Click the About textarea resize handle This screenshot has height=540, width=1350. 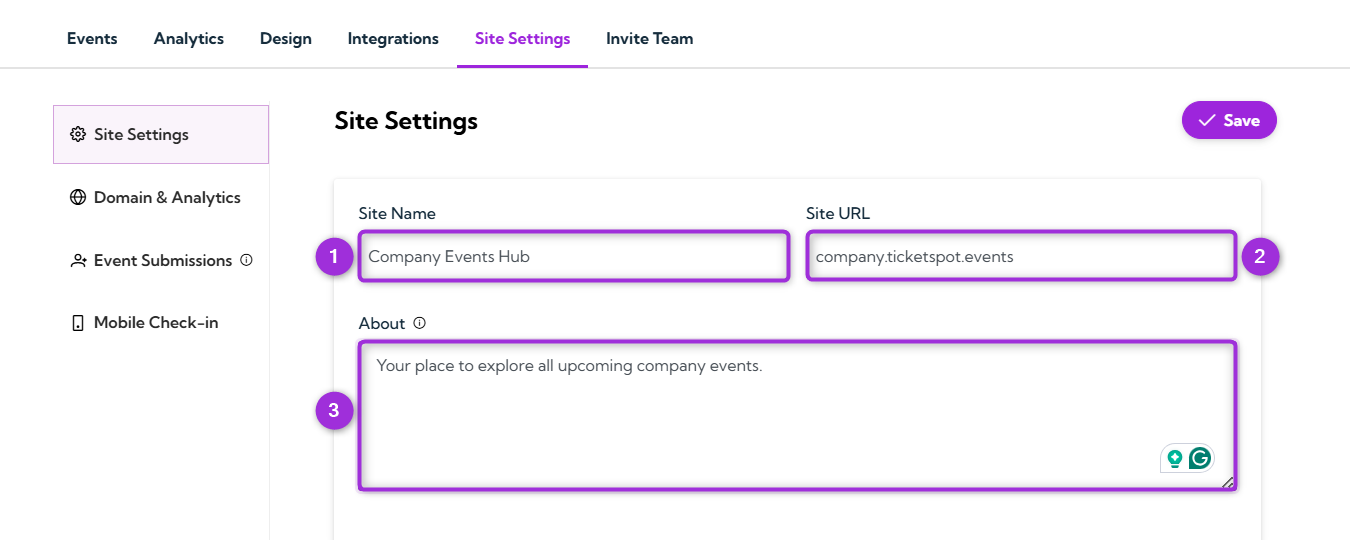1228,482
